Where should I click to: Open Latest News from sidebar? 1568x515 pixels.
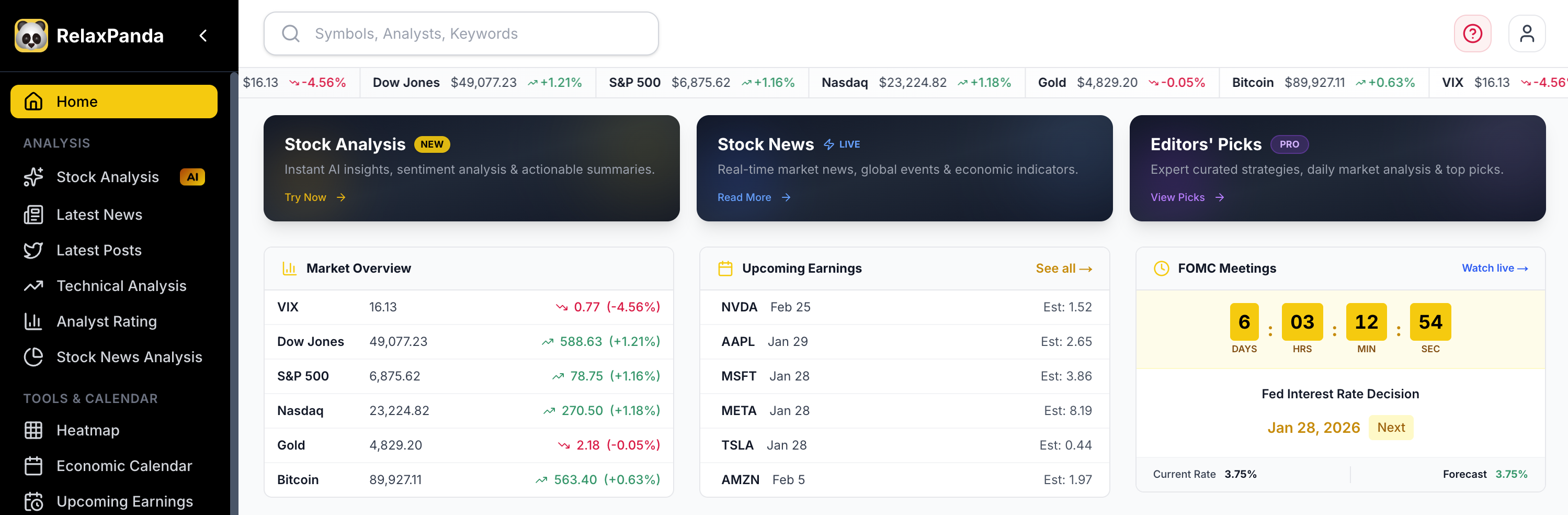point(99,215)
